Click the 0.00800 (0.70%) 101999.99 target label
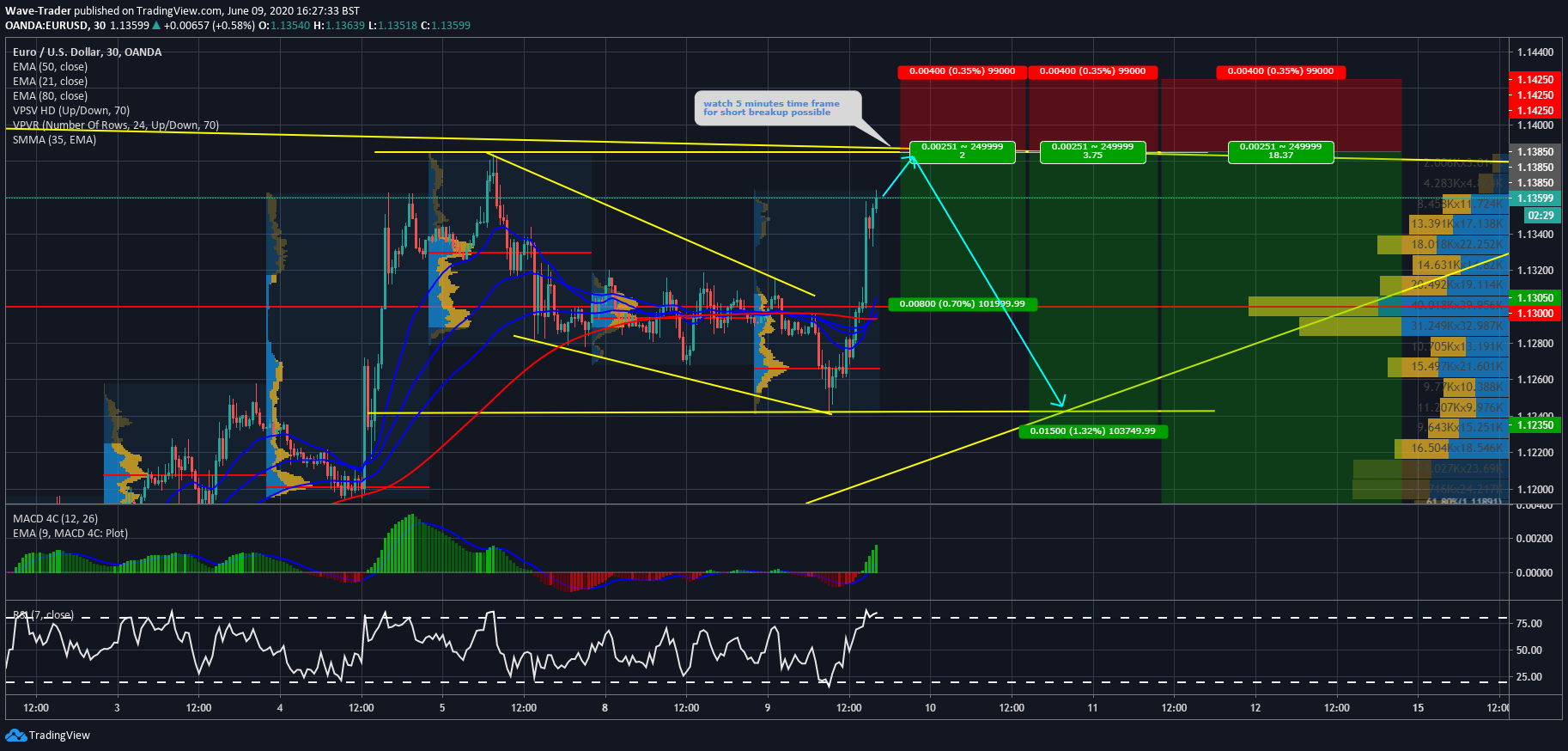This screenshot has width=1568, height=751. point(962,304)
